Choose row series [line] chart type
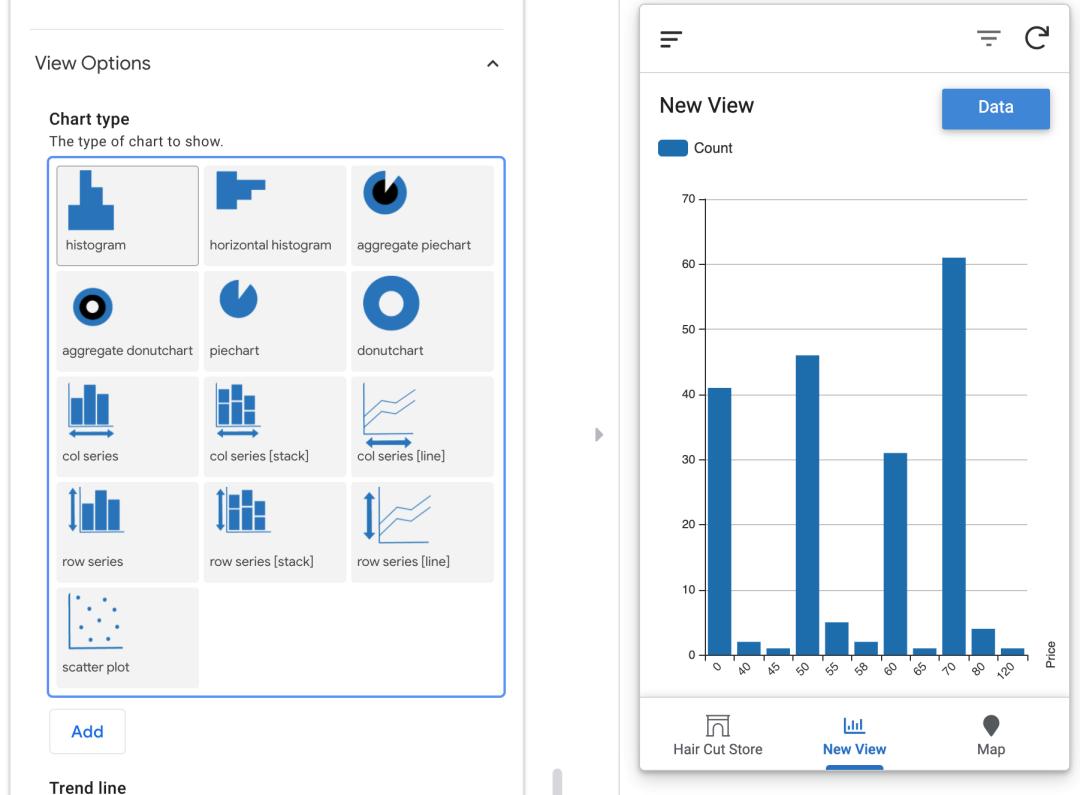The height and width of the screenshot is (795, 1080). [x=422, y=532]
